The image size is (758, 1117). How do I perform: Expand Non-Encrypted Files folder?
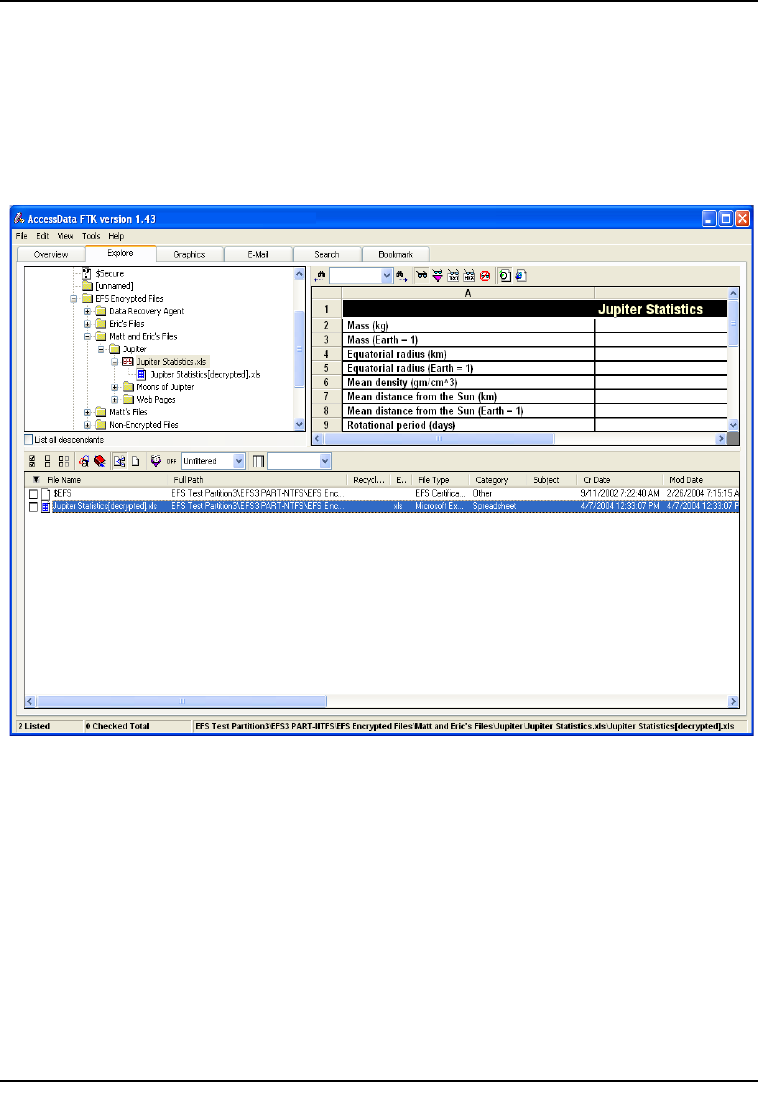(x=87, y=425)
